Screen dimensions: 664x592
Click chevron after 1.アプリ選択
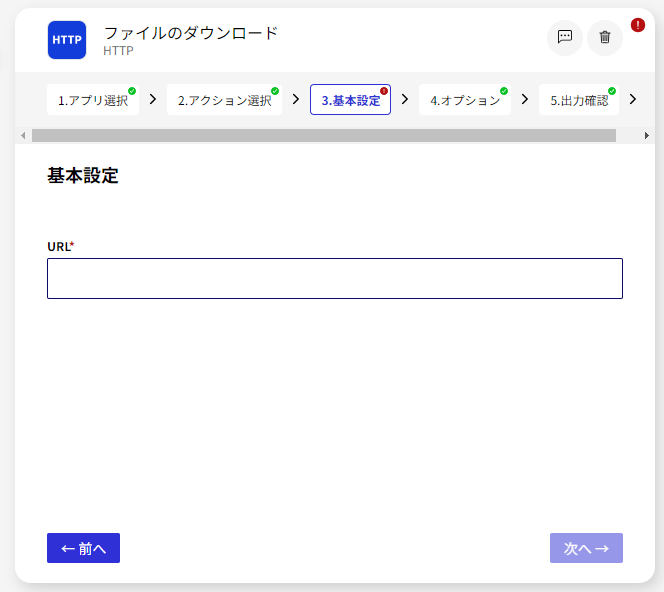pyautogui.click(x=153, y=100)
